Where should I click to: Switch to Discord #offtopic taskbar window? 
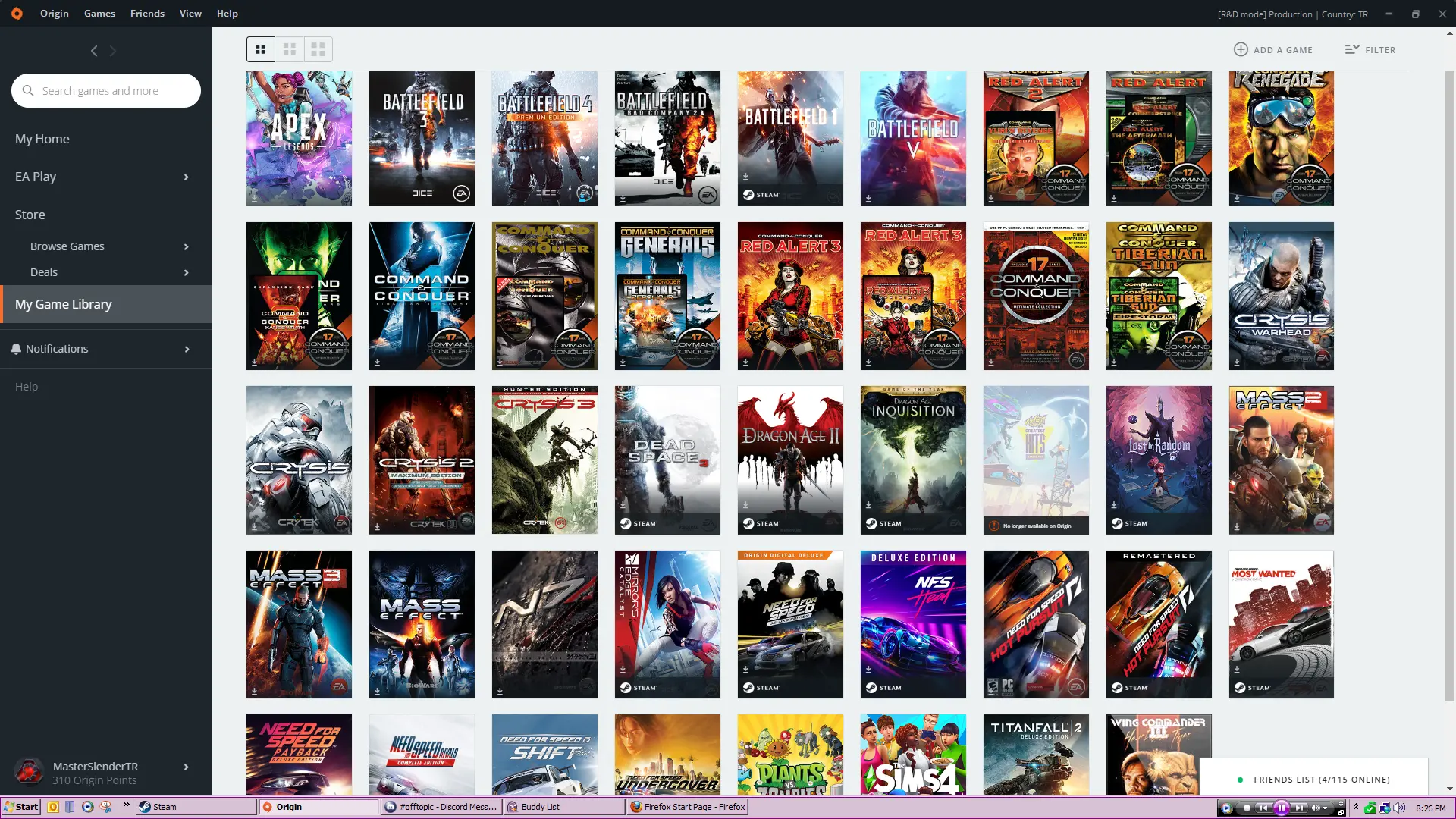pyautogui.click(x=441, y=807)
